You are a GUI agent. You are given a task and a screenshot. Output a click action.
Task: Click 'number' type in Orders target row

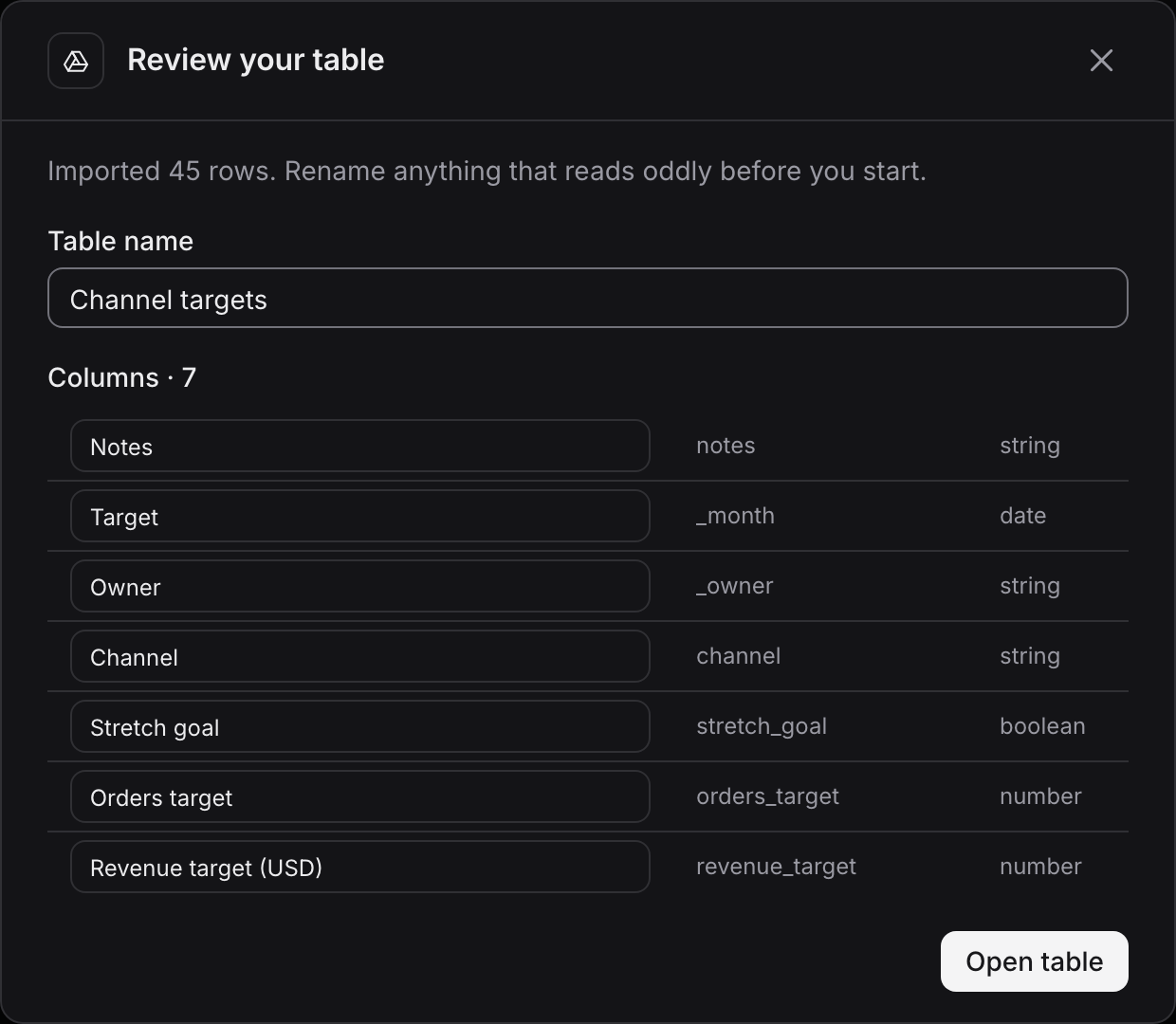pyautogui.click(x=1040, y=796)
